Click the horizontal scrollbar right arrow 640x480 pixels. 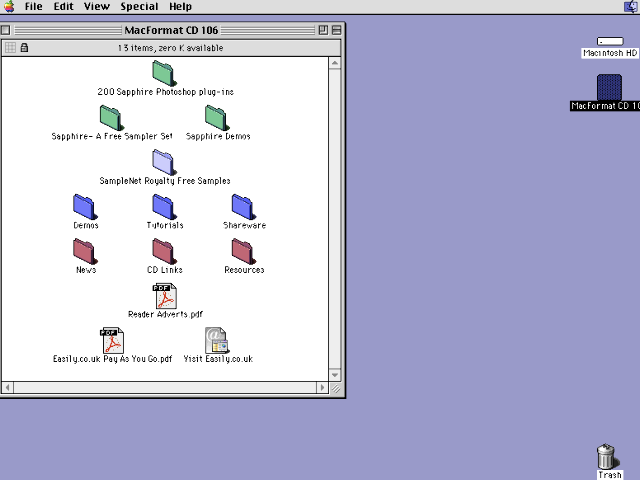tap(322, 387)
